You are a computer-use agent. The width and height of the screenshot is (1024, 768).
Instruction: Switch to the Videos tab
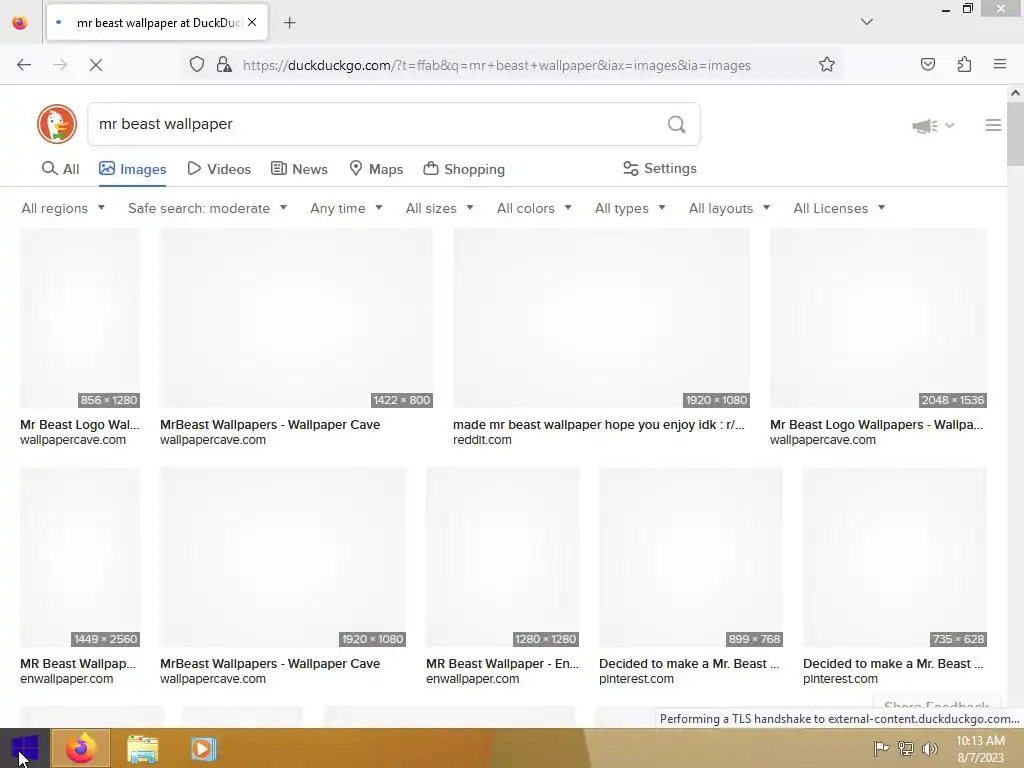[219, 169]
